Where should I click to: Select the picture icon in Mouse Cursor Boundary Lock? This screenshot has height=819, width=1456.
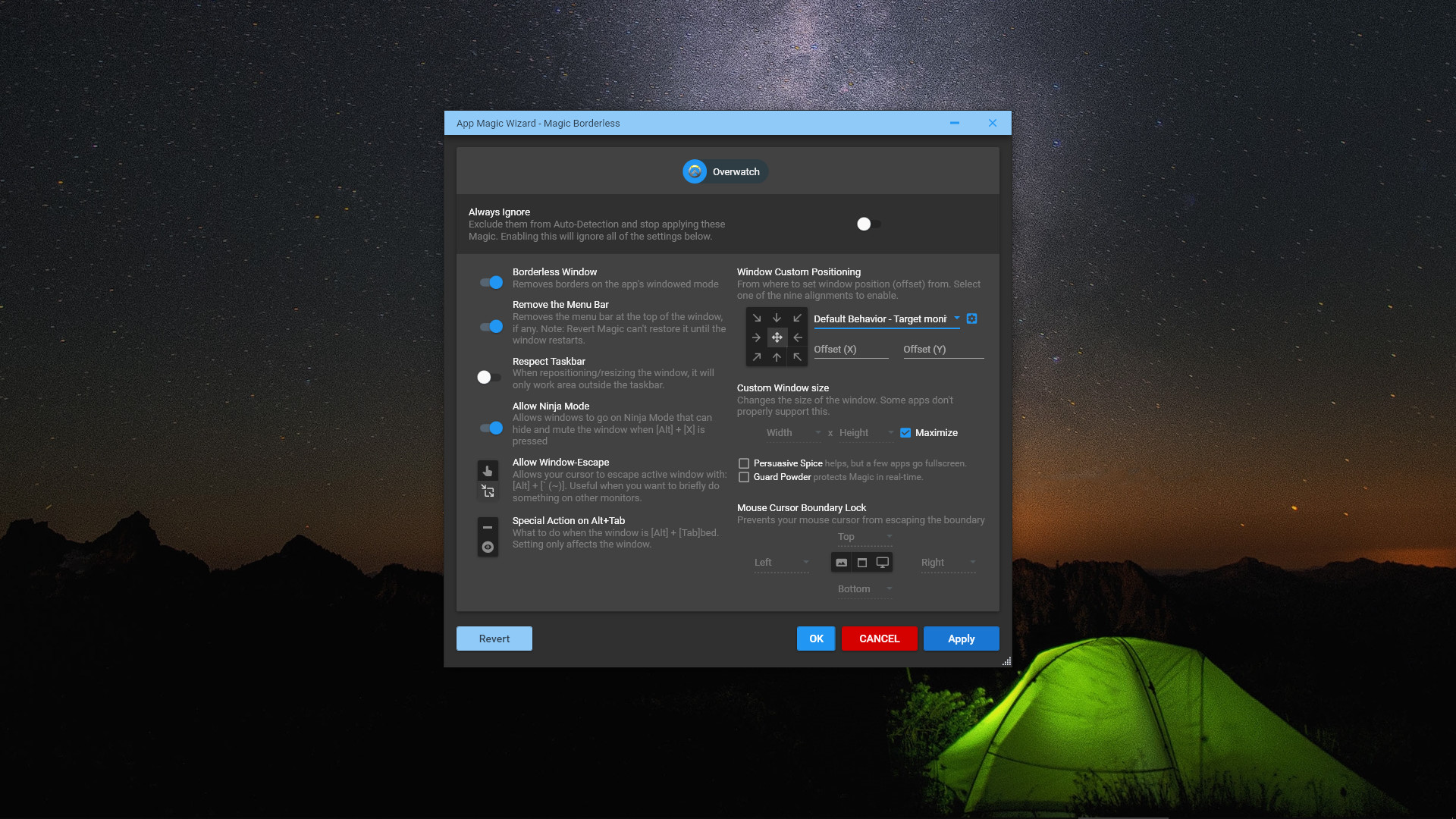841,562
